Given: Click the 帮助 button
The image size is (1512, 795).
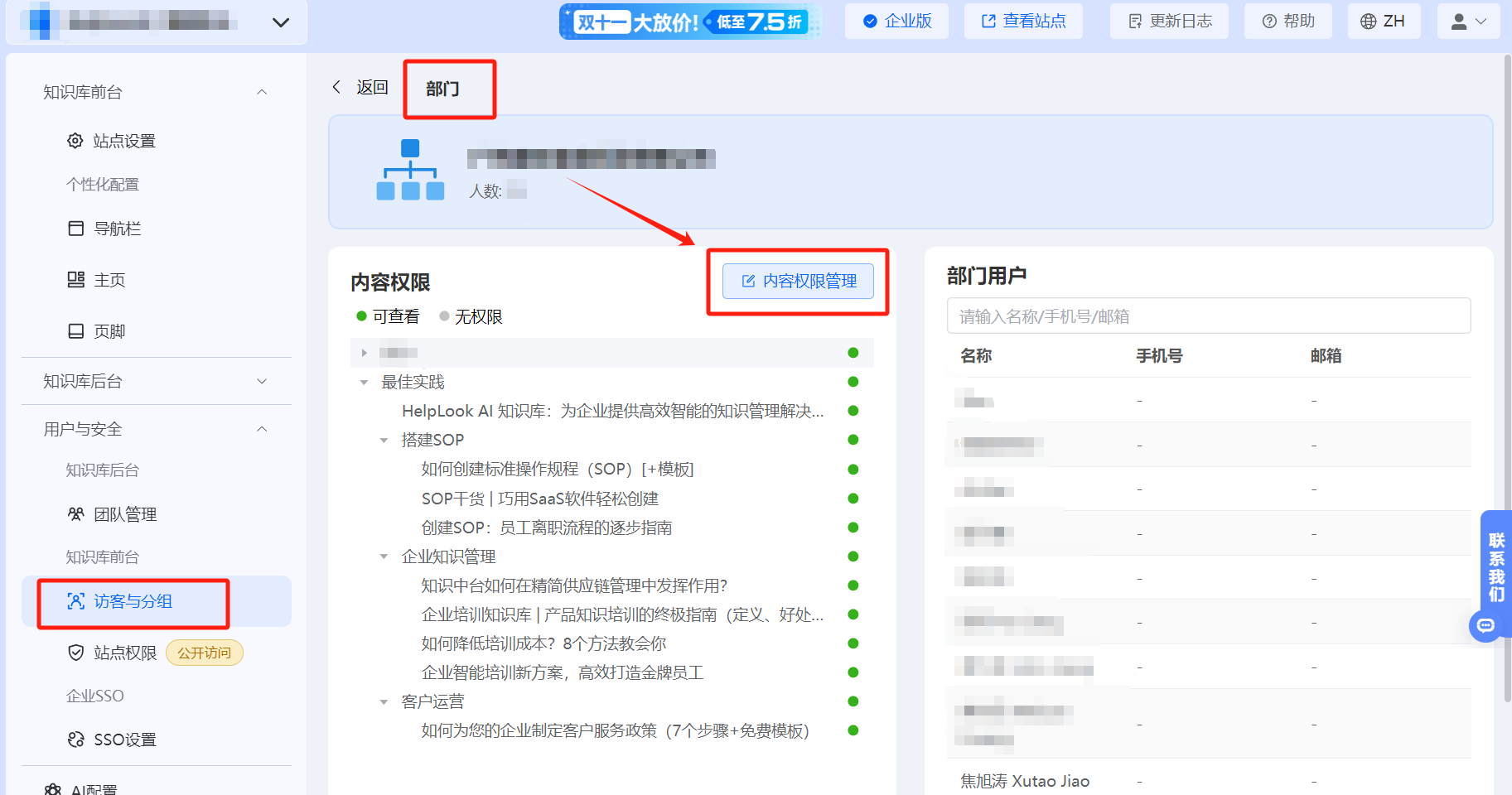Looking at the screenshot, I should (1288, 22).
